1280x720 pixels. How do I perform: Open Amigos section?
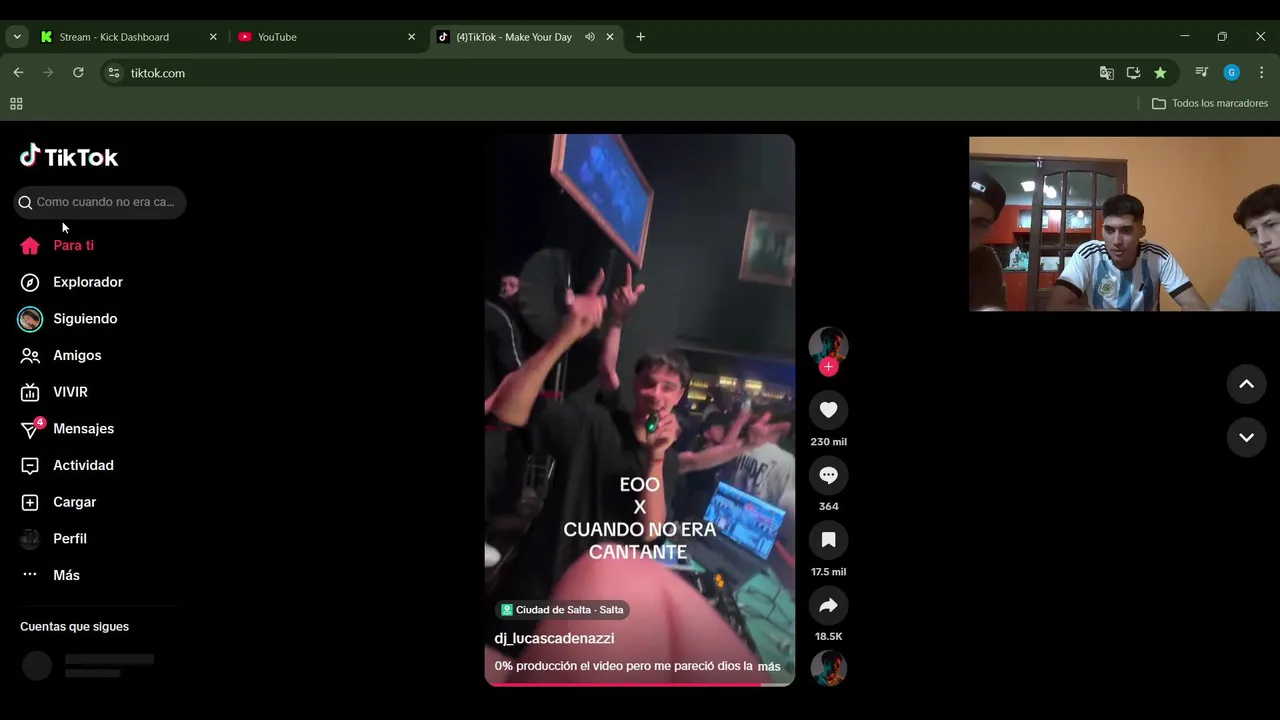click(x=77, y=355)
